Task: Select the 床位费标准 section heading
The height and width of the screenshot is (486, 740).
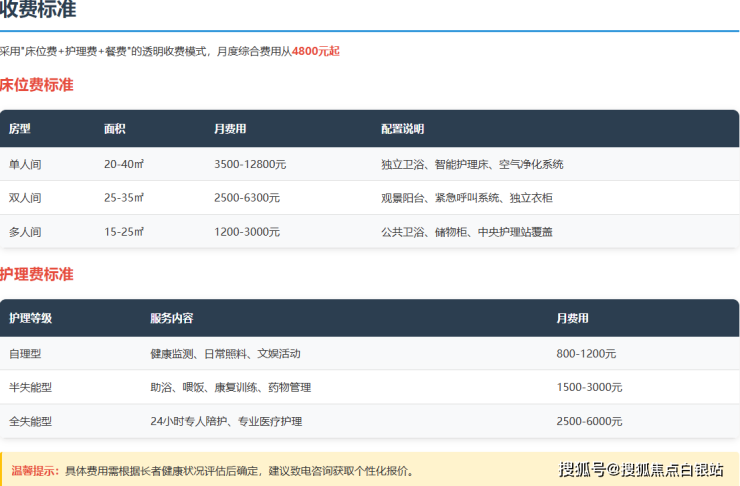Action: (37, 85)
